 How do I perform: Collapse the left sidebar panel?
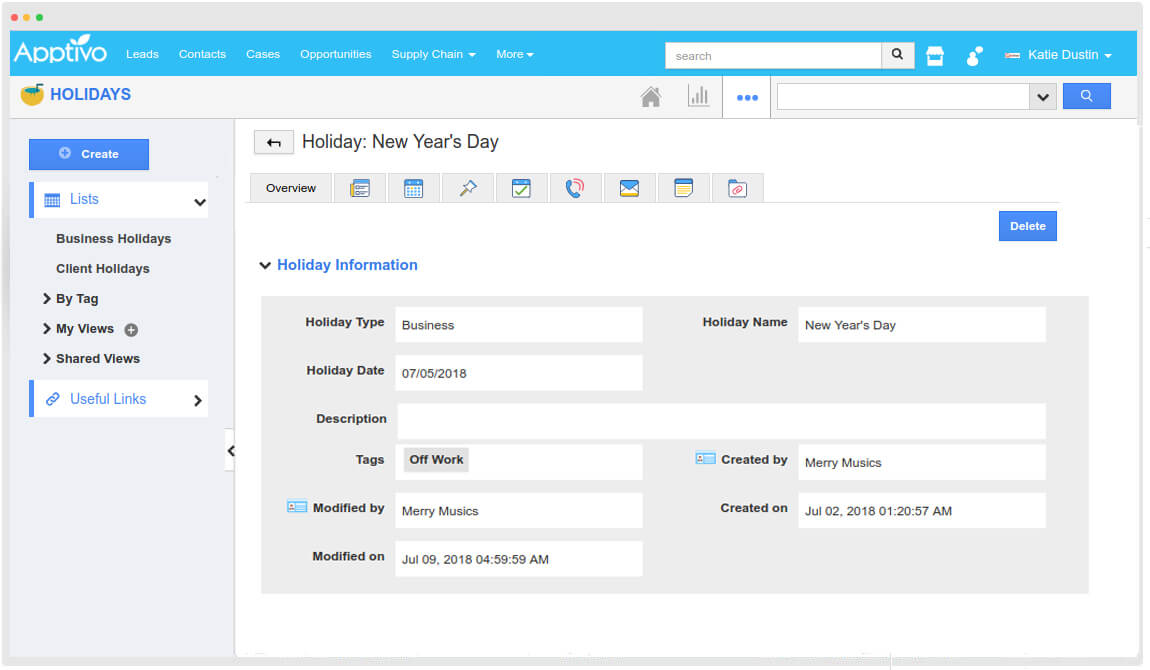pos(230,451)
